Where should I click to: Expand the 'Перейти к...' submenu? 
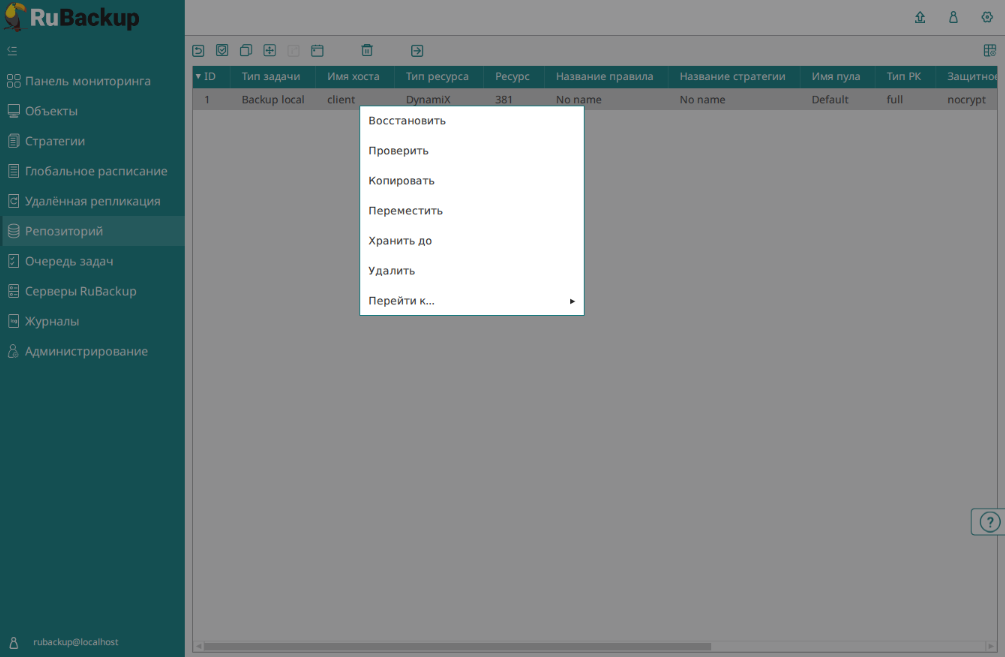tap(471, 301)
